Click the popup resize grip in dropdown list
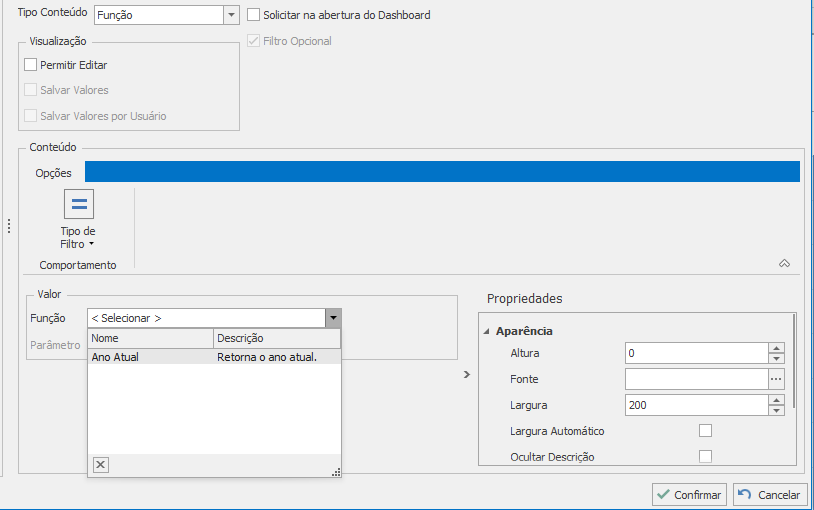Screen dimensions: 814x510 [x=336, y=472]
